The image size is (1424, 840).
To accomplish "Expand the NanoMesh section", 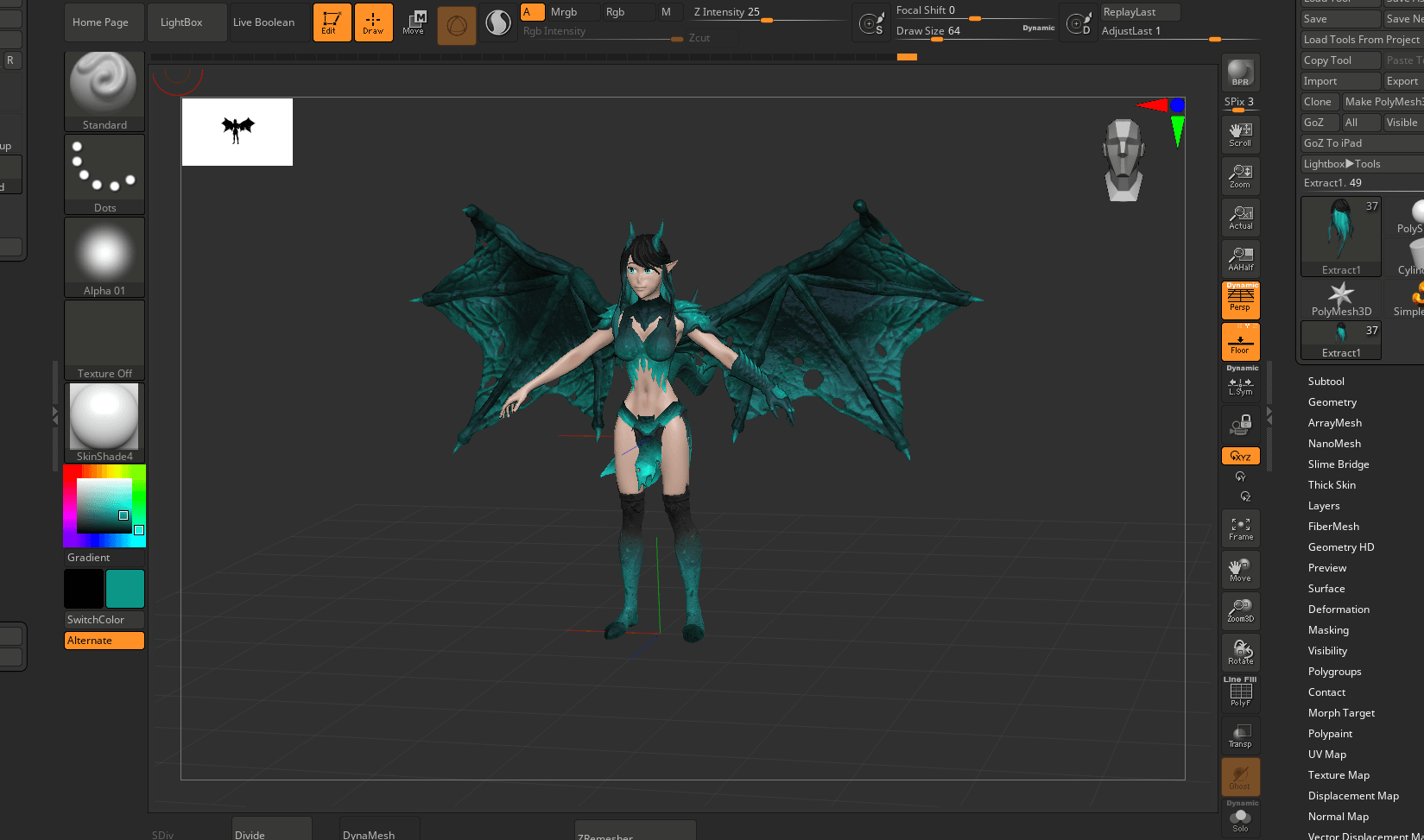I will click(1334, 444).
